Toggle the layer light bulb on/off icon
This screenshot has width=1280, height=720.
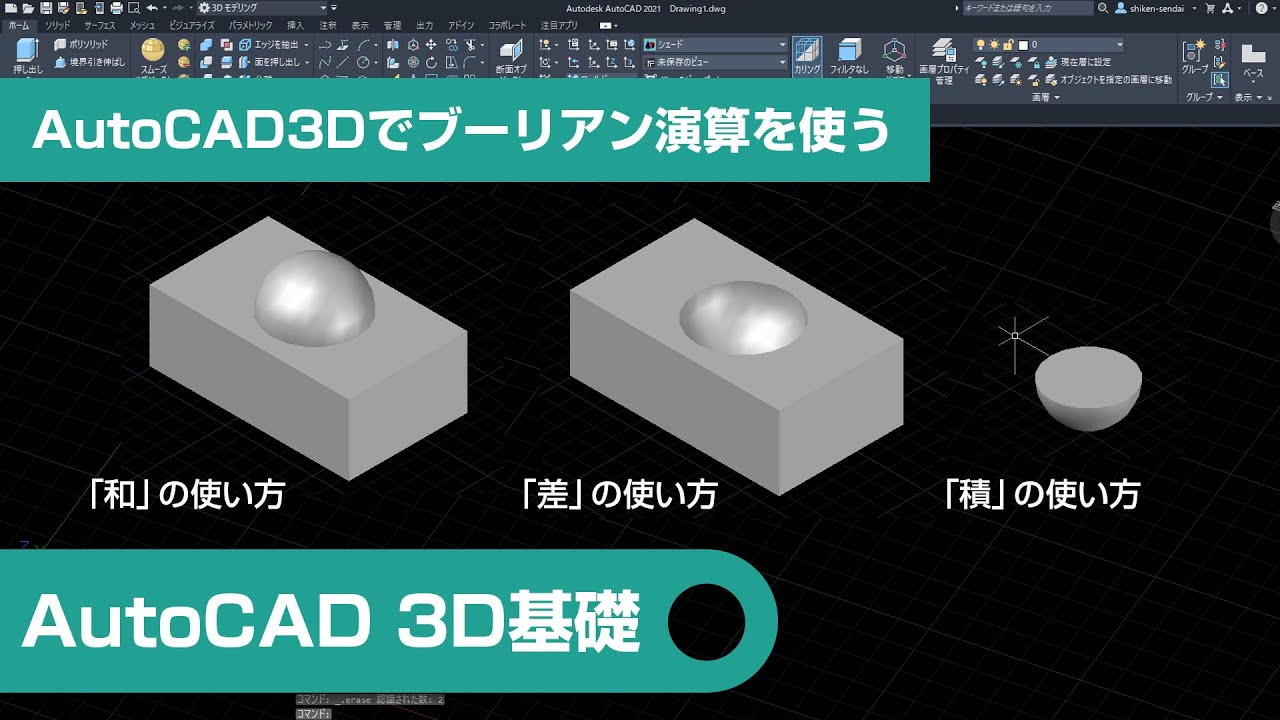pos(980,45)
